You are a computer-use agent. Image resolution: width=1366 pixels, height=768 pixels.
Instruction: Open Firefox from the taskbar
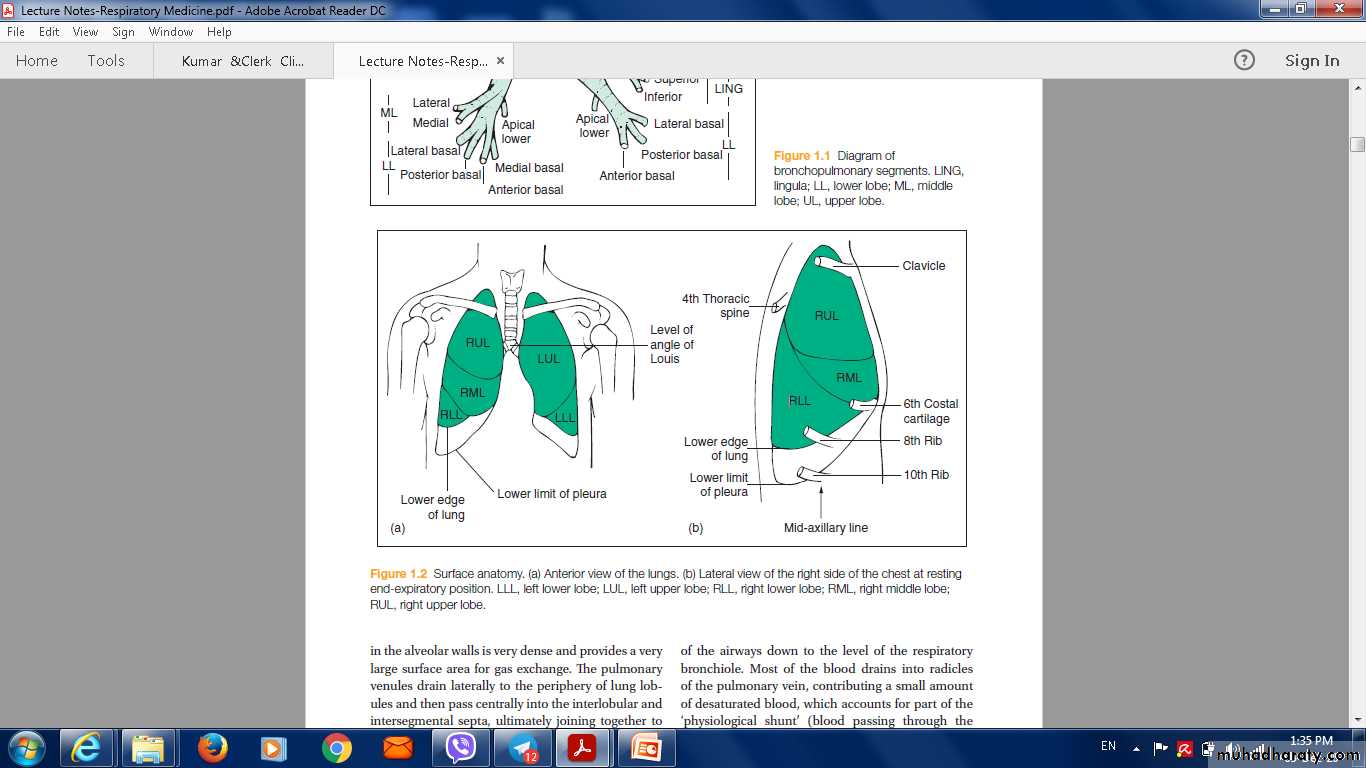[212, 748]
